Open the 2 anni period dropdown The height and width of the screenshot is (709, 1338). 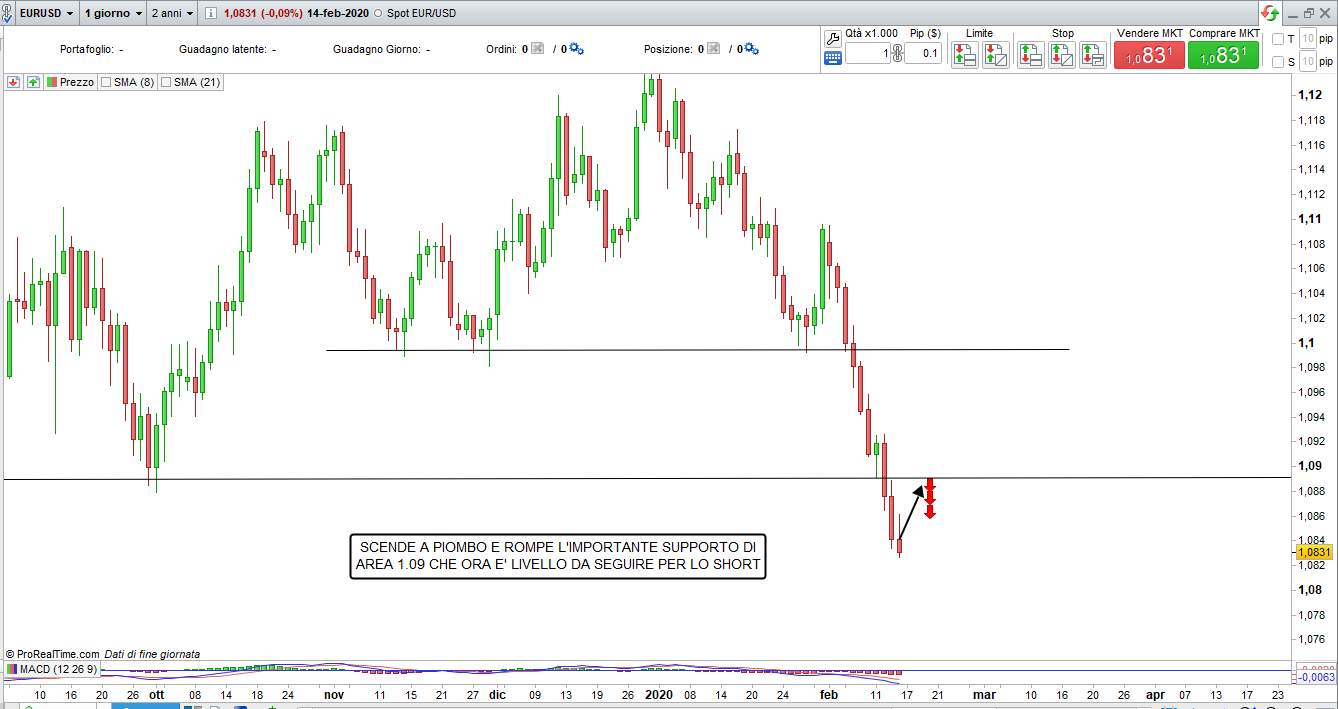170,13
